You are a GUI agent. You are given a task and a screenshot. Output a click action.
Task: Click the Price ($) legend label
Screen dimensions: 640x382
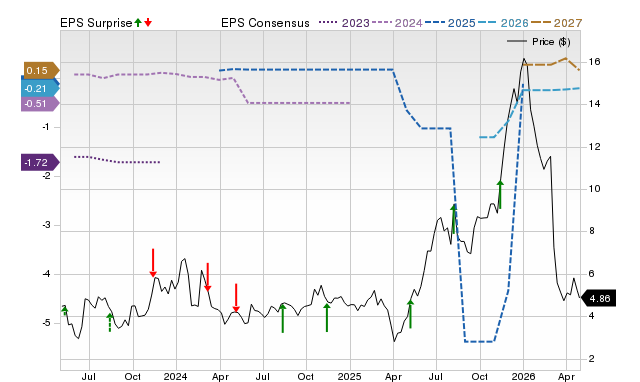point(551,42)
